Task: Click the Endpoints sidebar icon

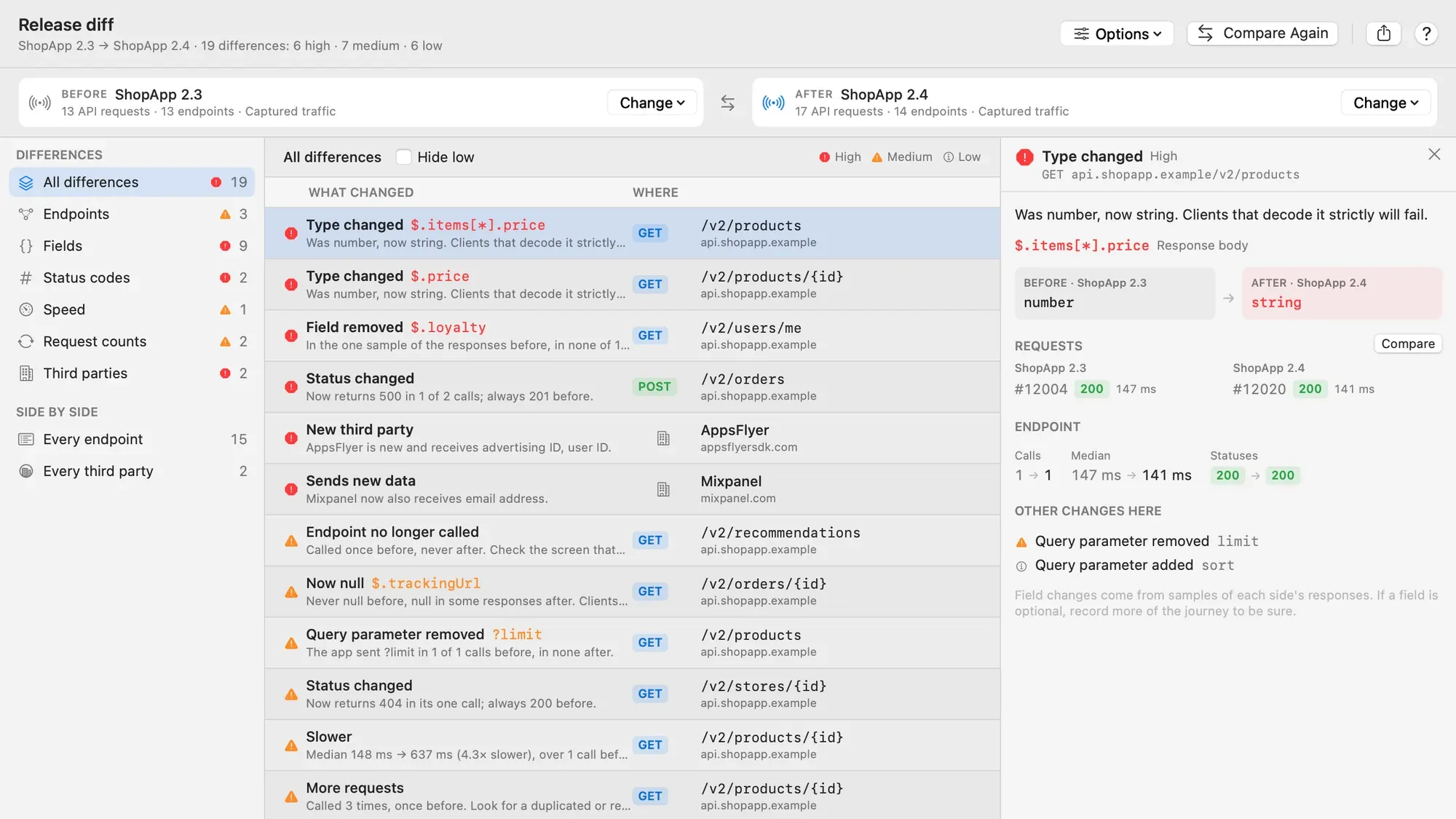Action: point(26,214)
